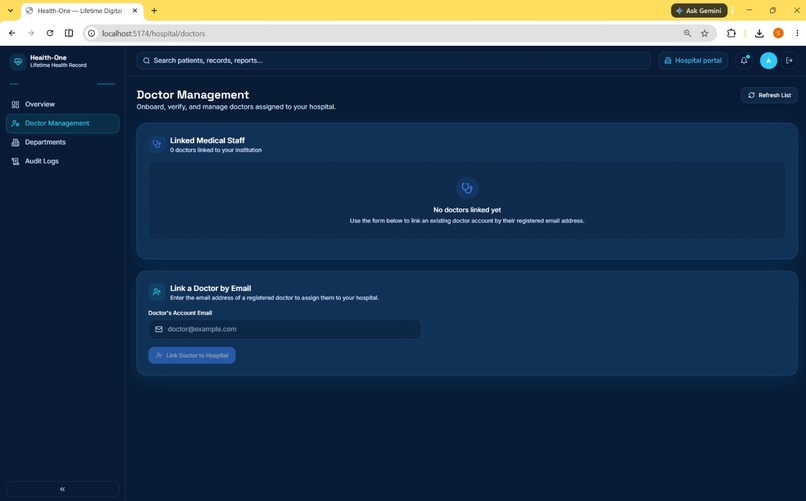Click the Link Doctor to Hospital button
The height and width of the screenshot is (501, 806).
[x=192, y=356]
